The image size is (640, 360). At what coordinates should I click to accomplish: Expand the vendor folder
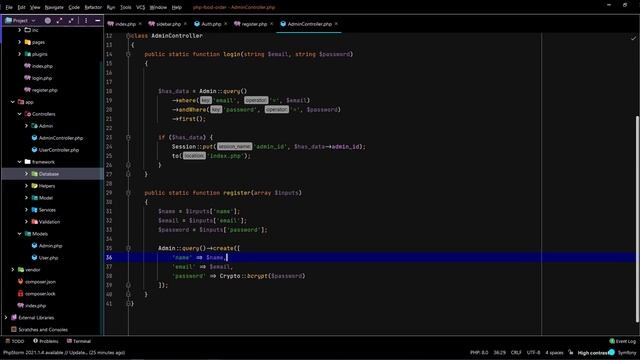(x=13, y=270)
